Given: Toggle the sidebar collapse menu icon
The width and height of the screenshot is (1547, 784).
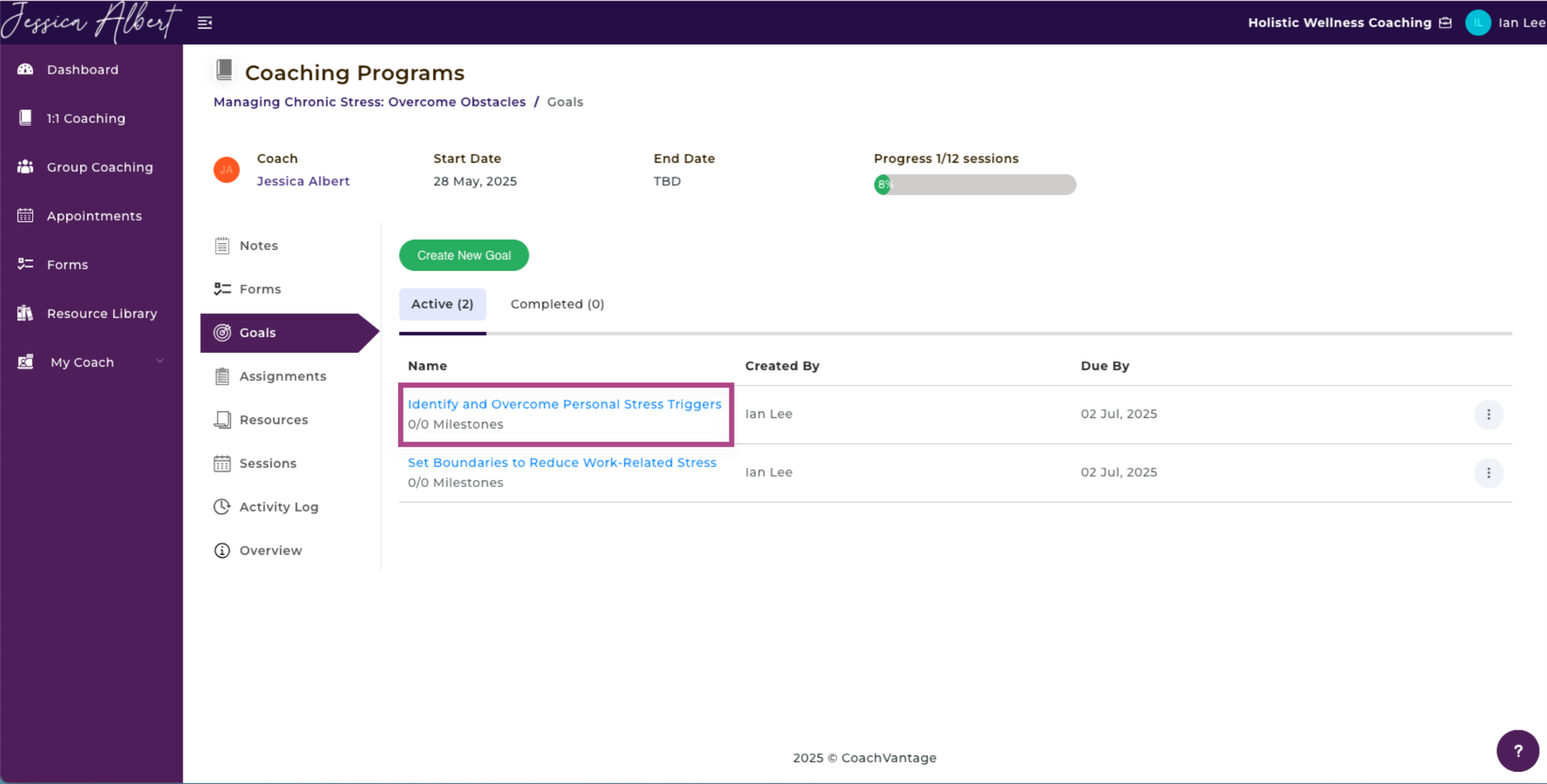Looking at the screenshot, I should [x=205, y=23].
